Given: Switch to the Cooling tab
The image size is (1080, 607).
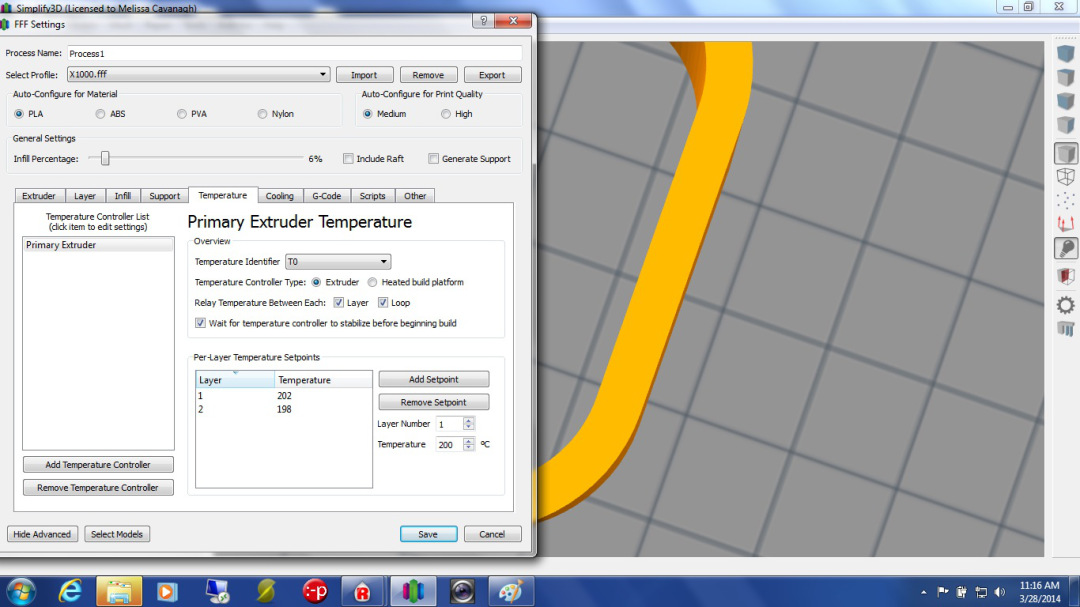Looking at the screenshot, I should (x=280, y=196).
